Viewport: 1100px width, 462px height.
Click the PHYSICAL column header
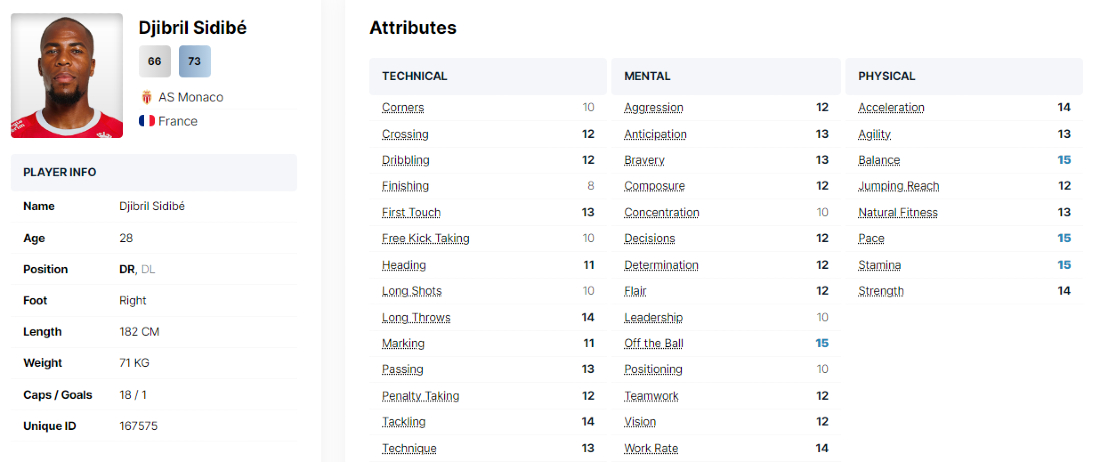tap(887, 76)
